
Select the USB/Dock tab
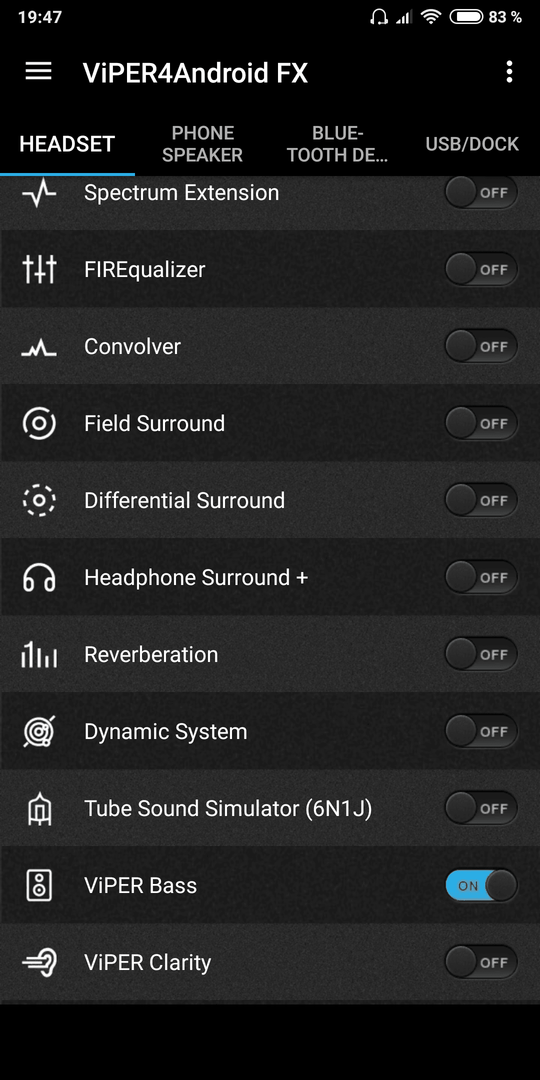pos(472,144)
